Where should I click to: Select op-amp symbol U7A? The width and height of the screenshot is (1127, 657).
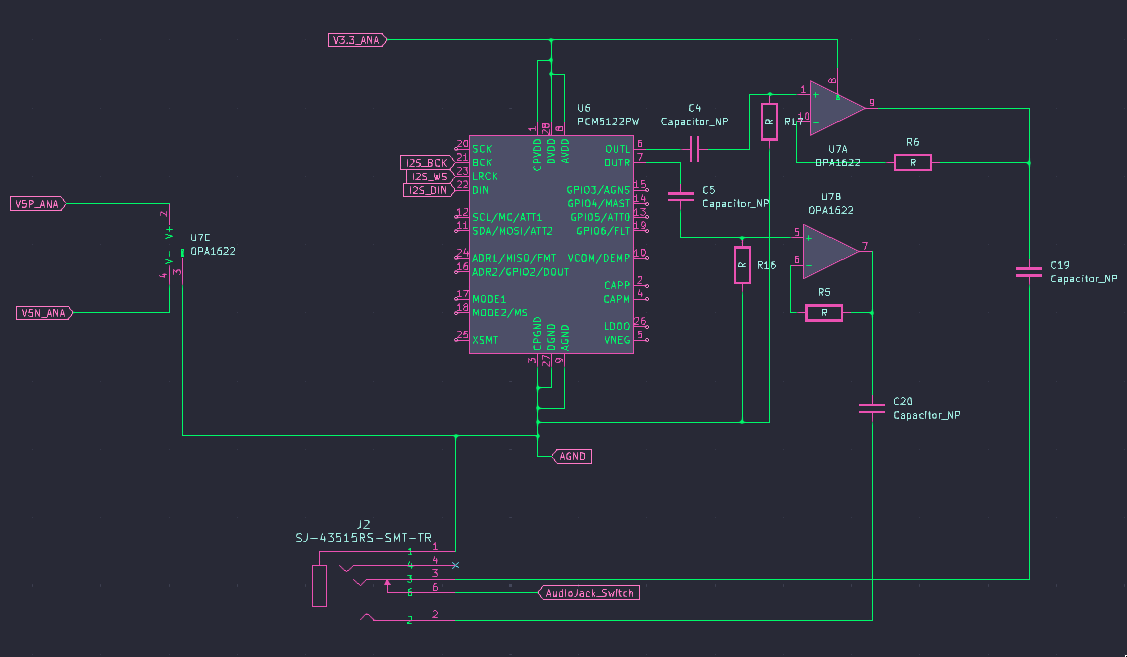click(x=837, y=108)
